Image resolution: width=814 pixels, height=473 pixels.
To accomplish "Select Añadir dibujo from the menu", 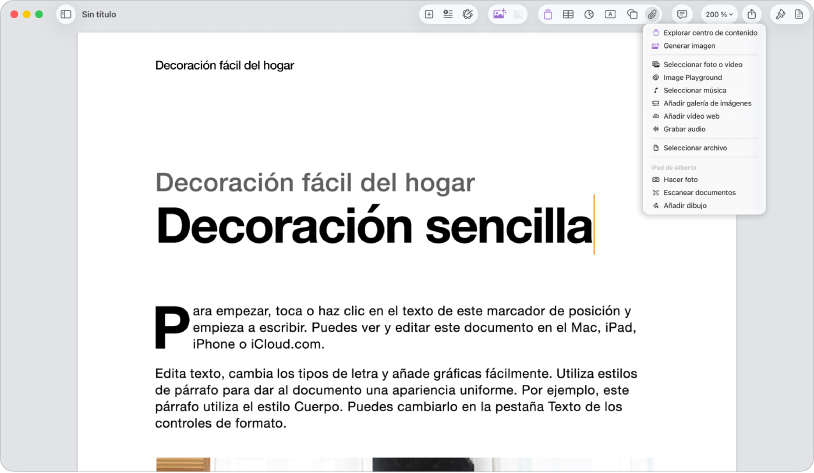I will (704, 206).
